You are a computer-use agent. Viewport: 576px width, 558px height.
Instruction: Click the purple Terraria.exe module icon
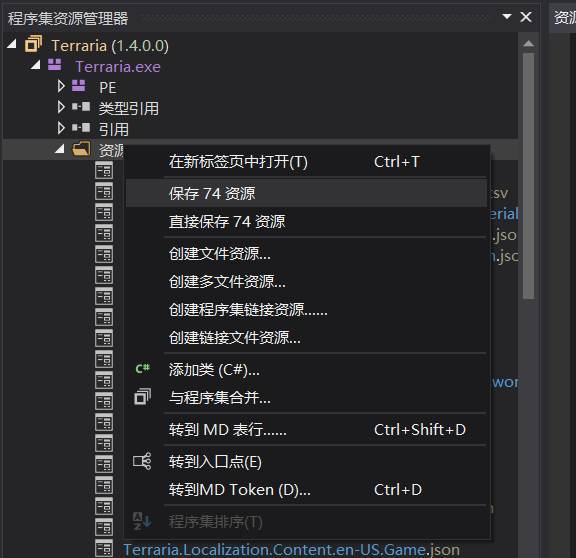(55, 65)
